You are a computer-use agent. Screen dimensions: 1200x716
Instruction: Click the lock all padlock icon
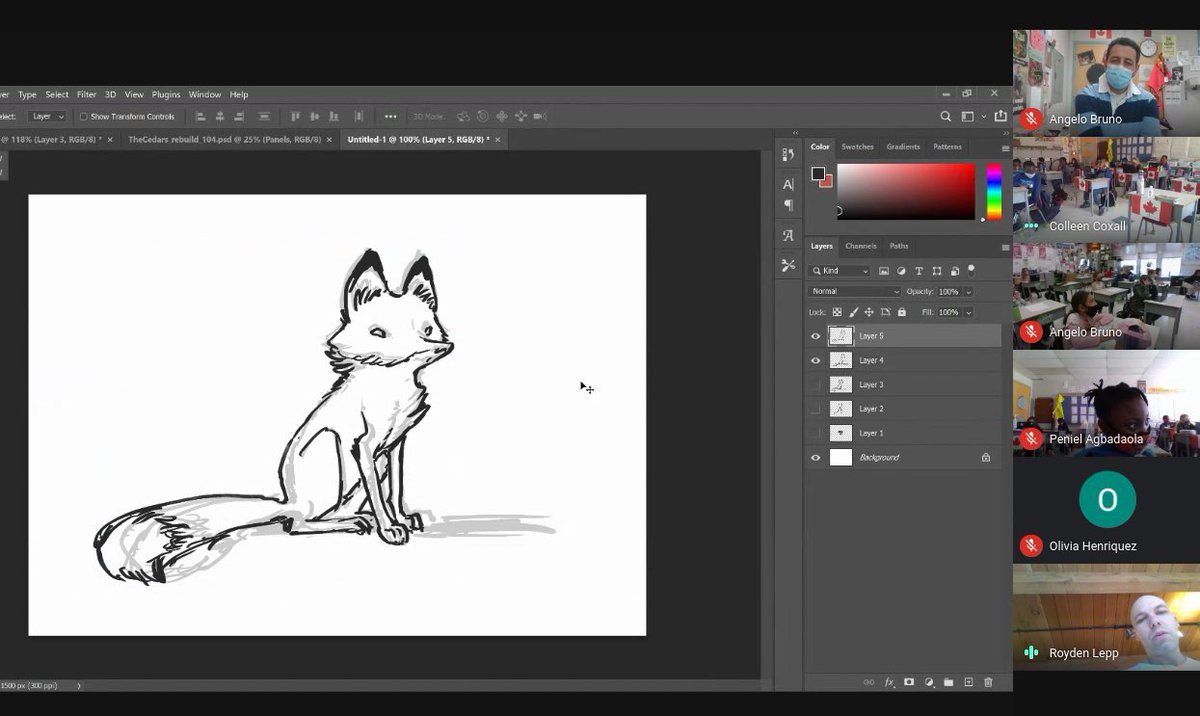pyautogui.click(x=901, y=312)
